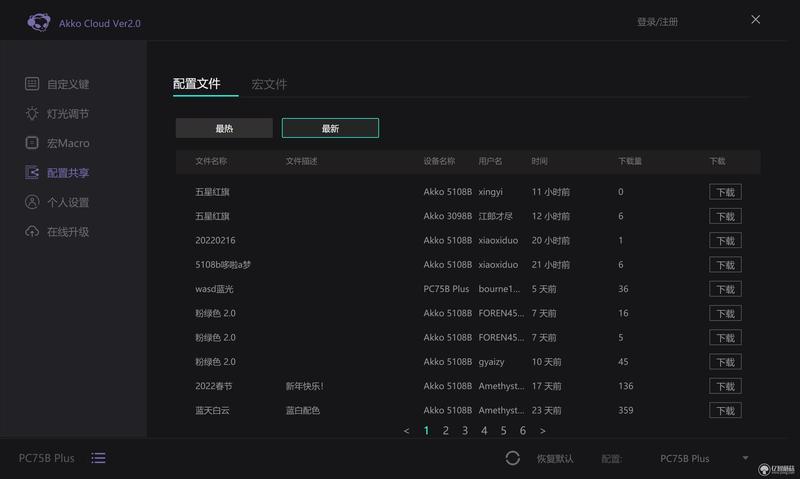Open 灯光调节 light bulb icon
This screenshot has width=800, height=479.
coord(32,113)
